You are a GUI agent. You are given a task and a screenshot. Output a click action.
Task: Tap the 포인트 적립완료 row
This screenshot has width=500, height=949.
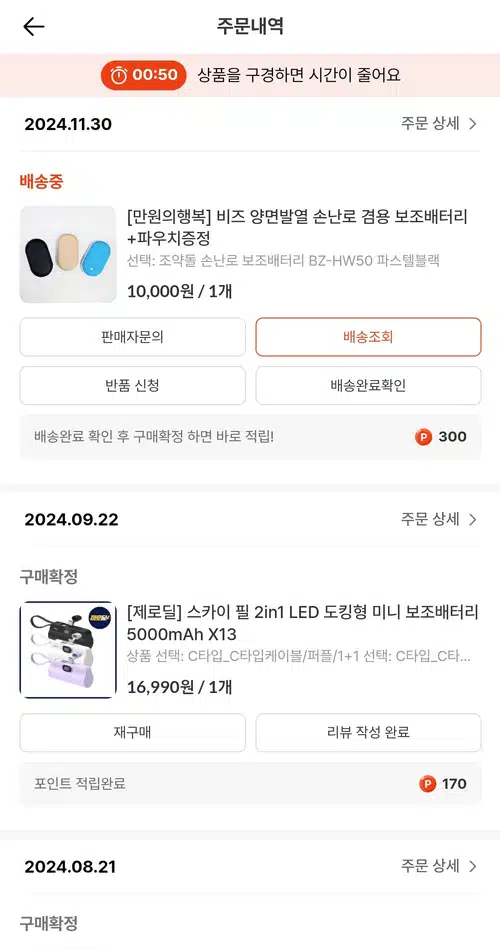click(x=251, y=784)
